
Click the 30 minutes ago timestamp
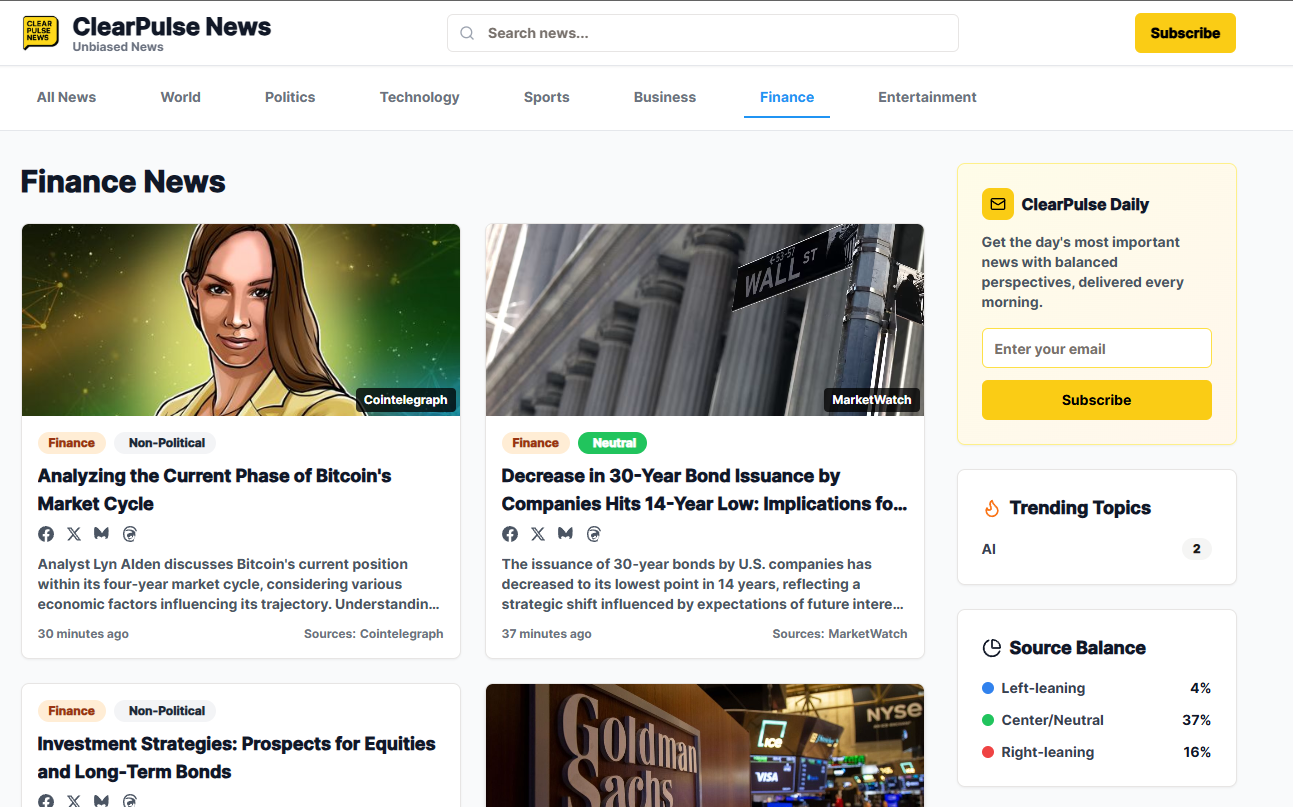coord(83,634)
